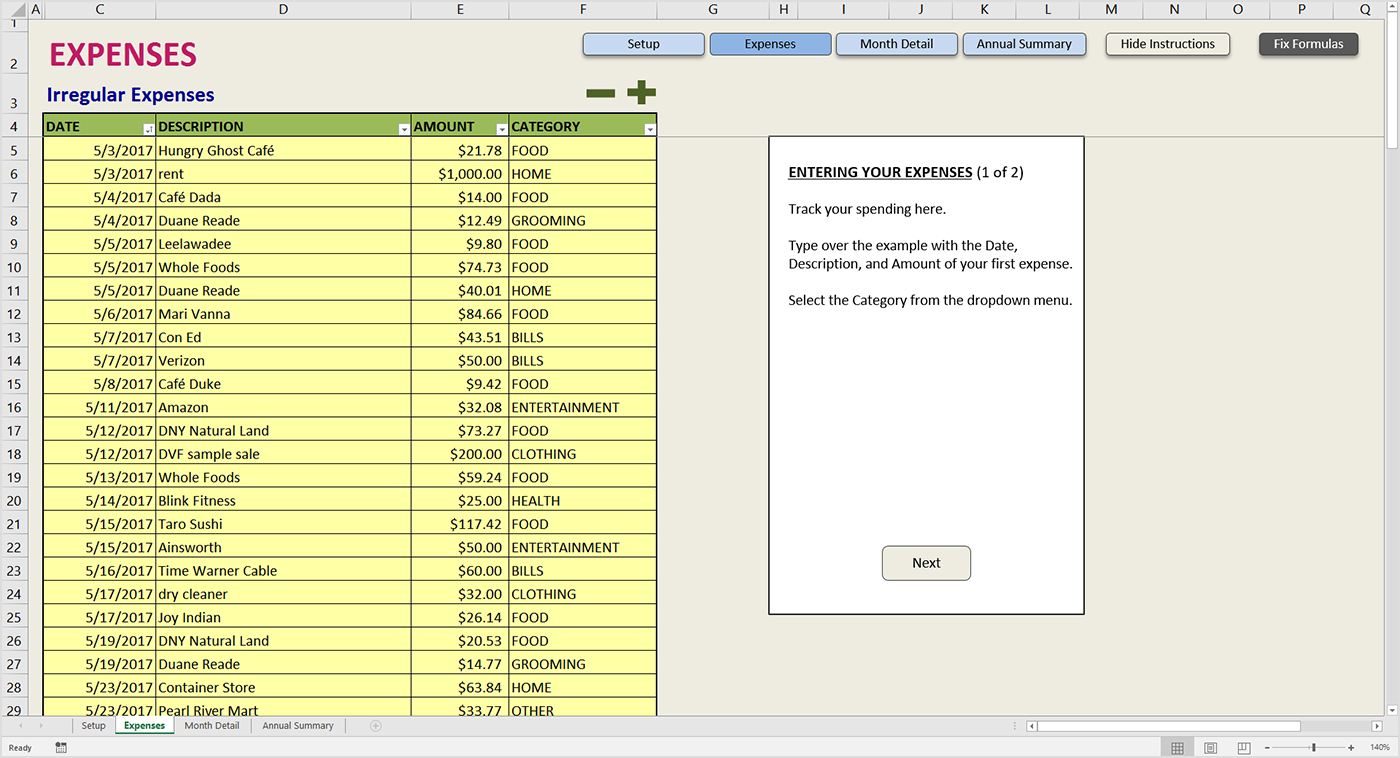Screen dimensions: 1400x758
Task: Click the Month Detail navigation button
Action: pos(896,44)
